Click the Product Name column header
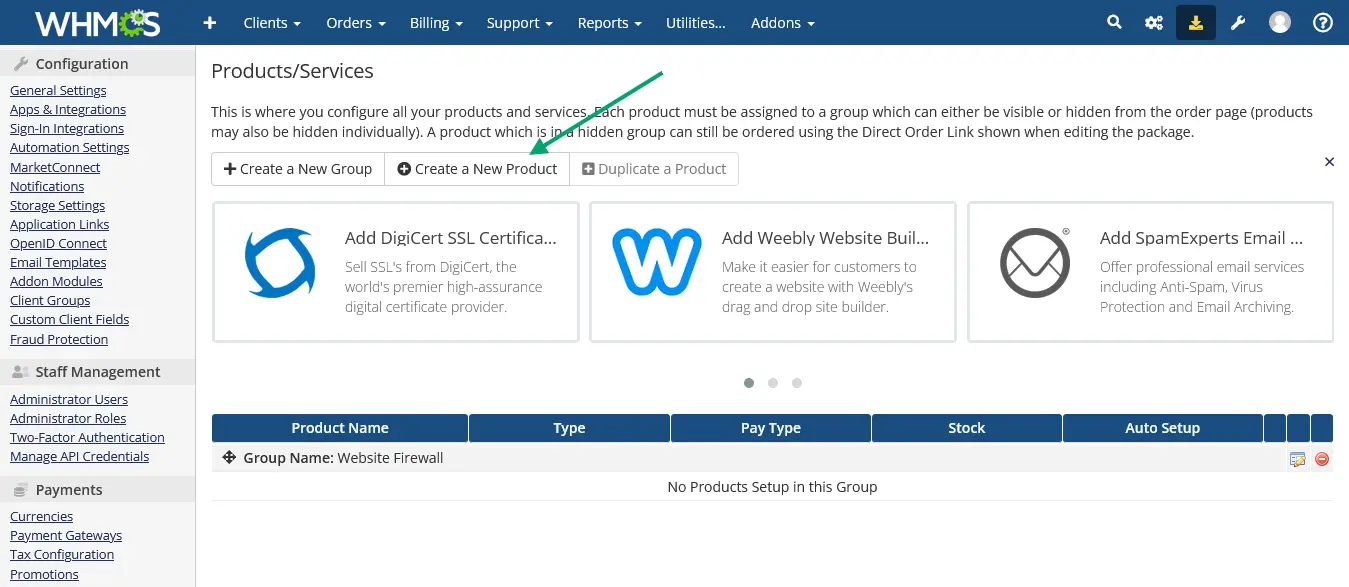 point(340,428)
